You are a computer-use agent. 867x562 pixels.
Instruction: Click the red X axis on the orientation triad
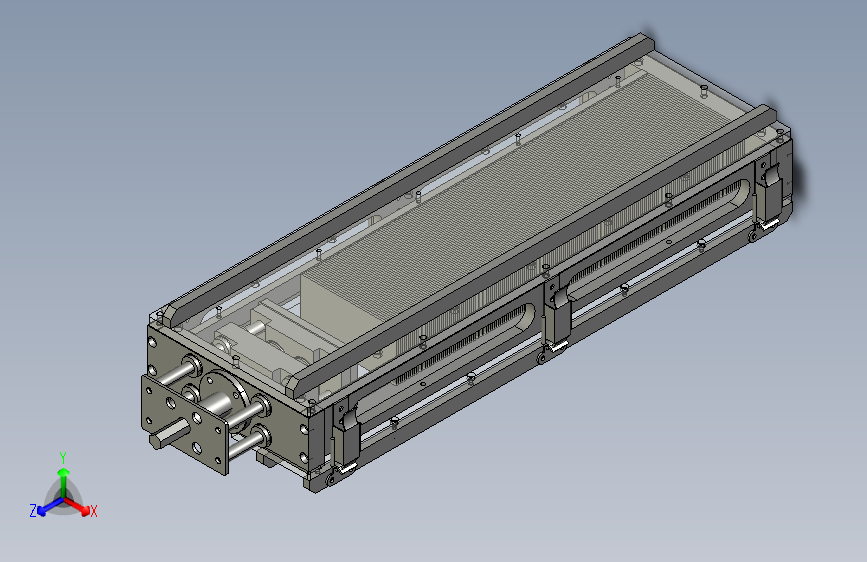81,507
